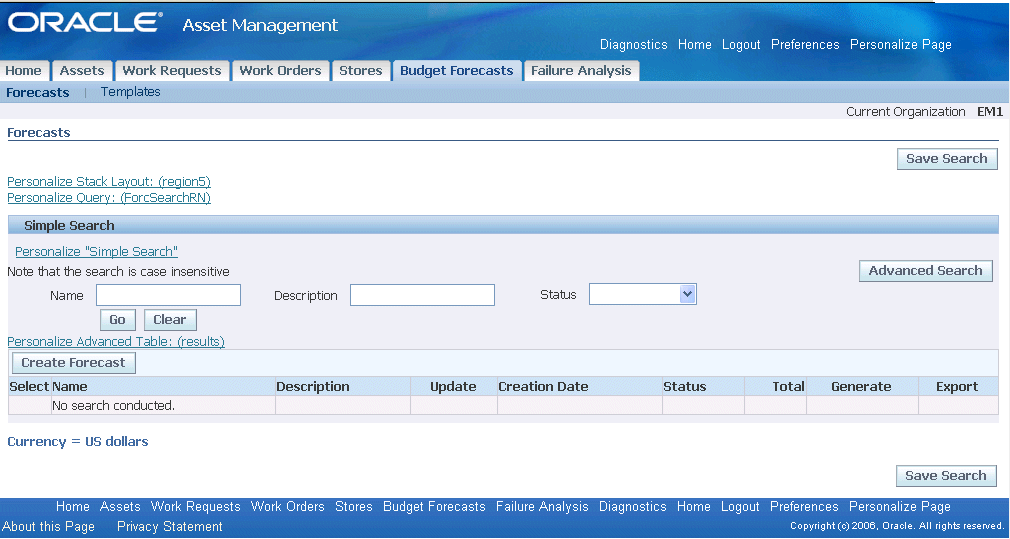Click Personalize Page link in footer

coord(900,506)
